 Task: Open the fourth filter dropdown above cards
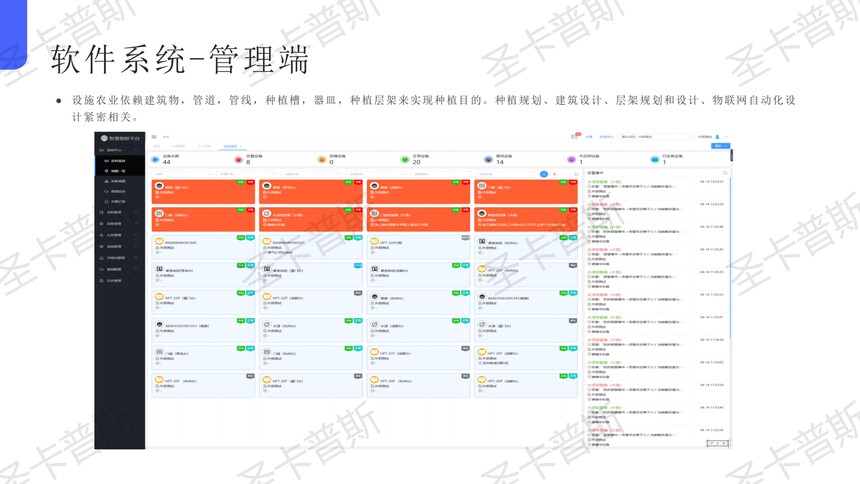(x=375, y=174)
